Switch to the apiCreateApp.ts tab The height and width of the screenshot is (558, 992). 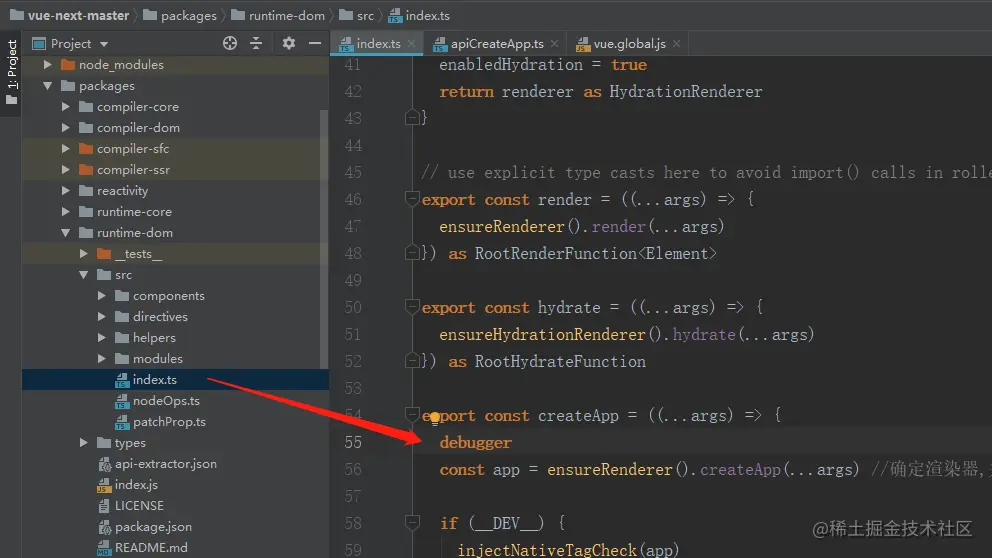(x=497, y=44)
